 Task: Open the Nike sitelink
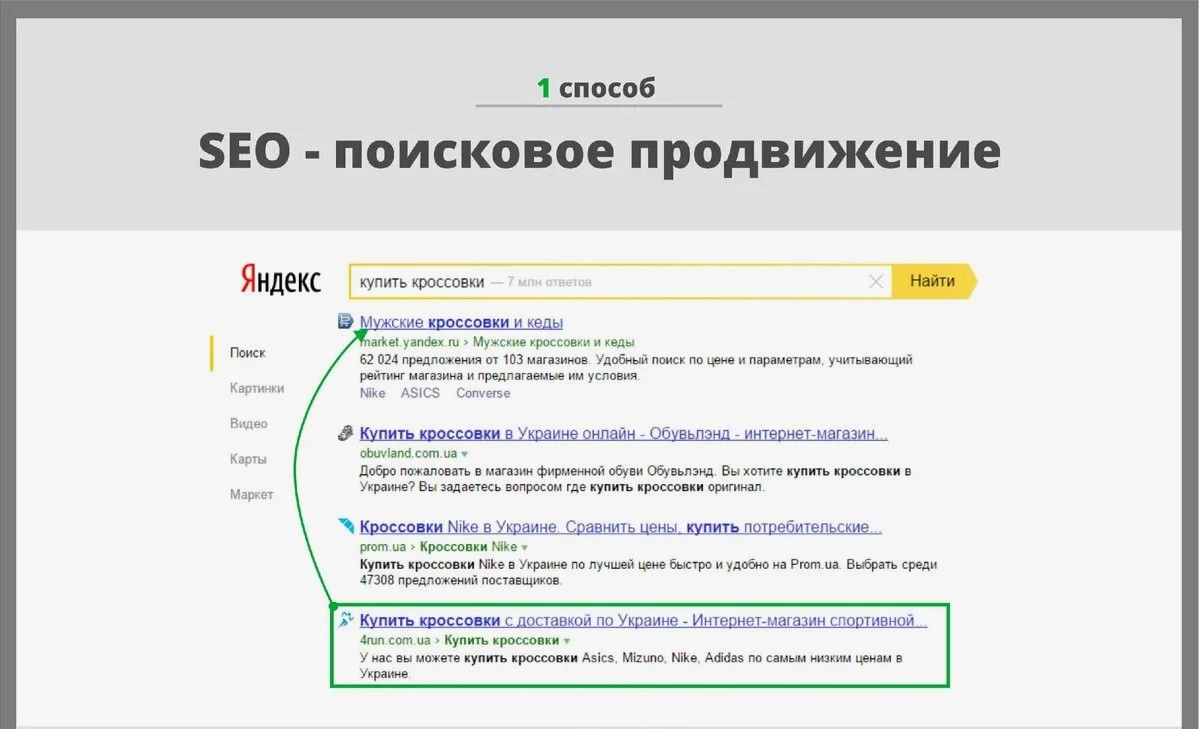[x=372, y=393]
